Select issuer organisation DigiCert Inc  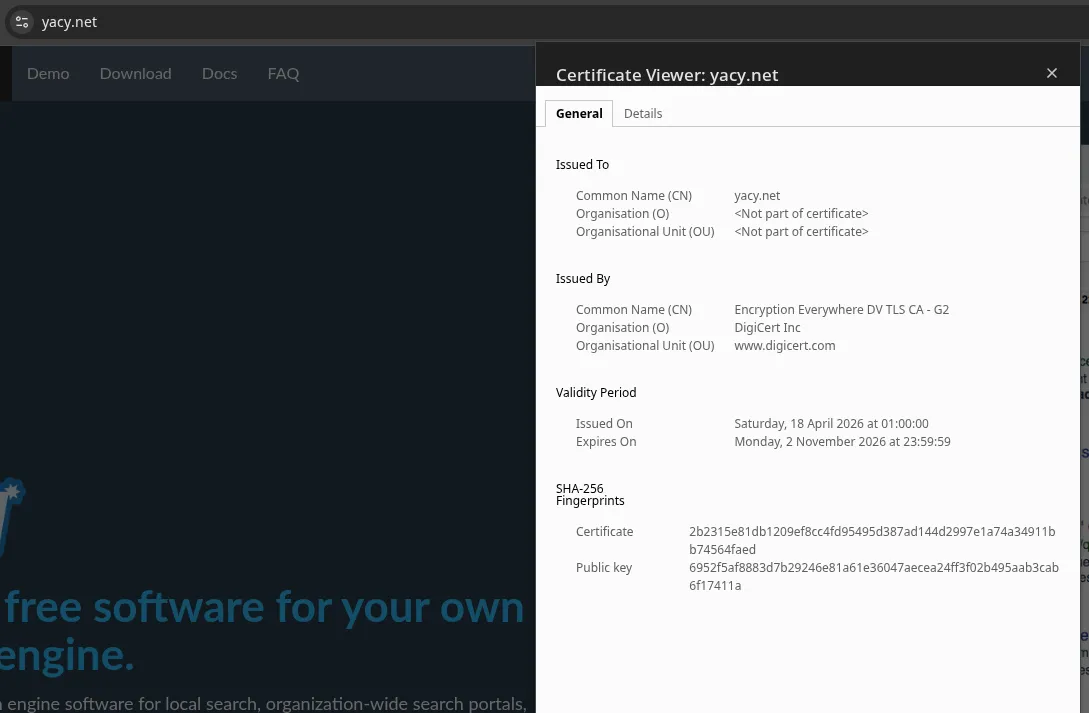click(767, 328)
